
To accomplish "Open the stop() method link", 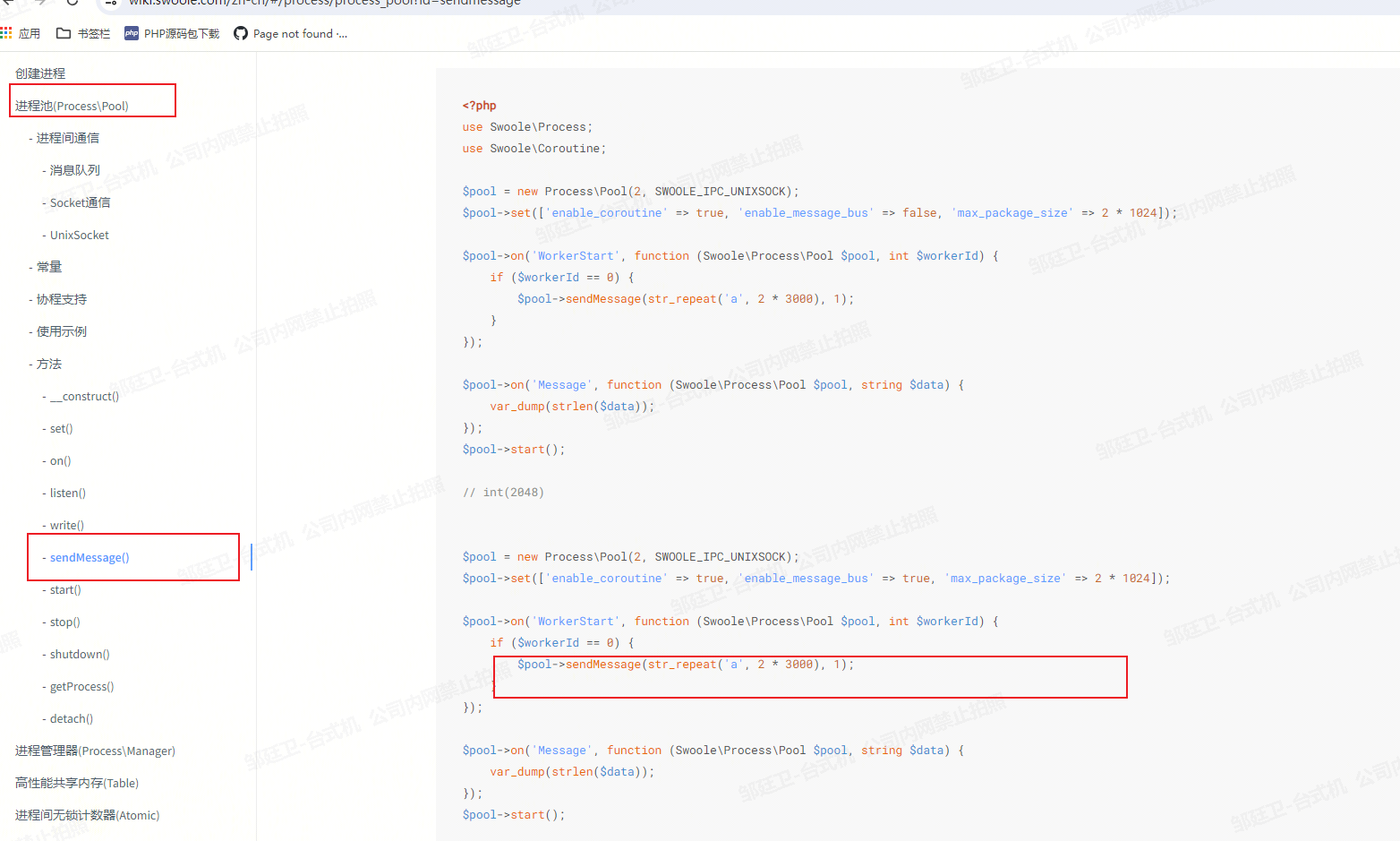I will (64, 622).
